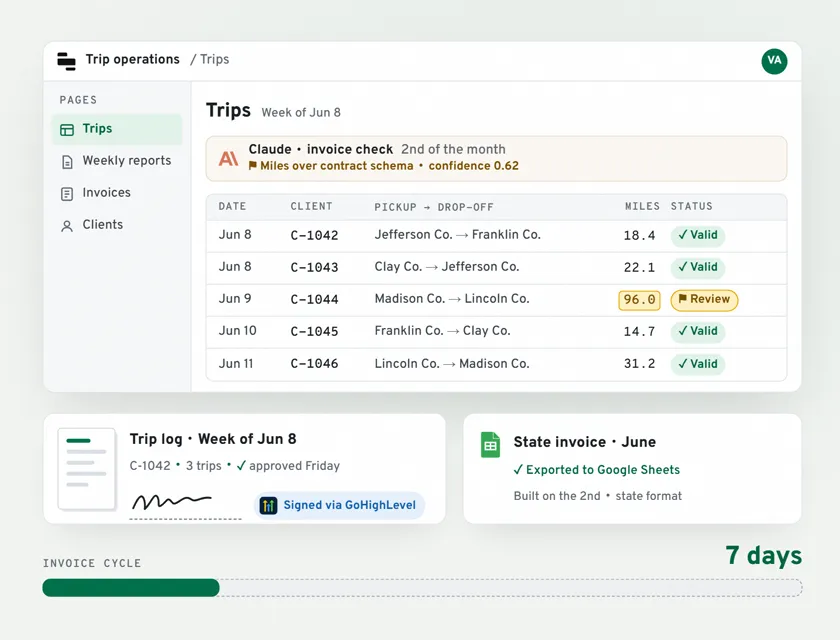The height and width of the screenshot is (640, 840).
Task: Click Trip log Week of Jun 8 title
Action: click(213, 439)
